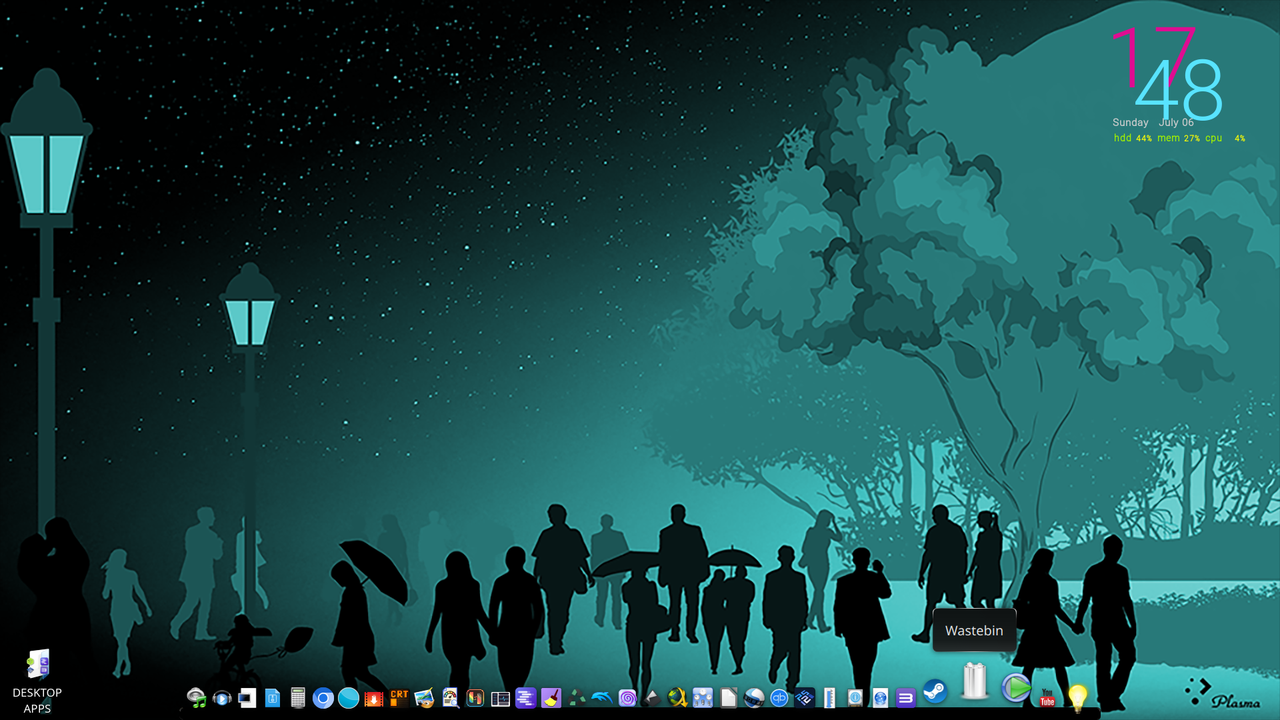The image size is (1280, 720).
Task: Launch the blue Dolphin emulator icon
Action: pos(602,698)
